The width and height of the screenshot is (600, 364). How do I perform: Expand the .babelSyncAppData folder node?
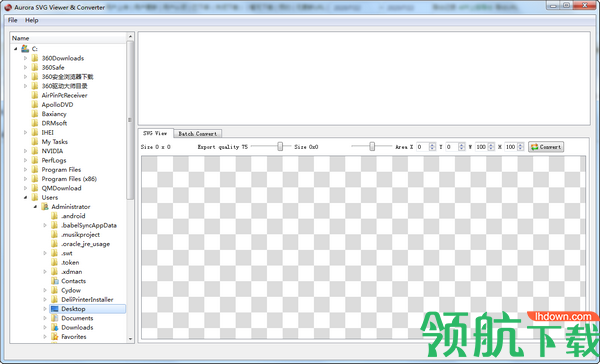pyautogui.click(x=45, y=225)
